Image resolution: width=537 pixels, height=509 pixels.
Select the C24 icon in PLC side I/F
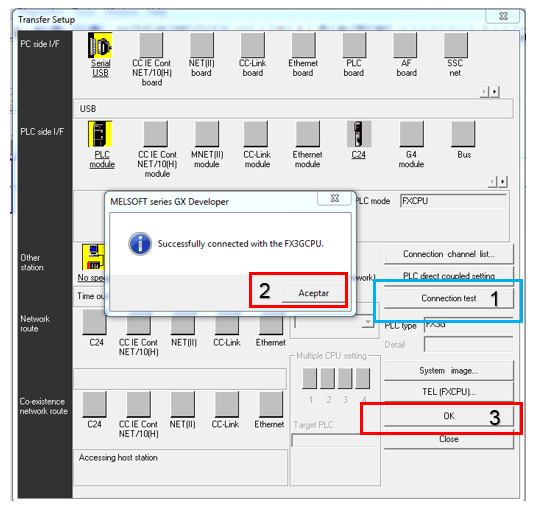point(359,134)
